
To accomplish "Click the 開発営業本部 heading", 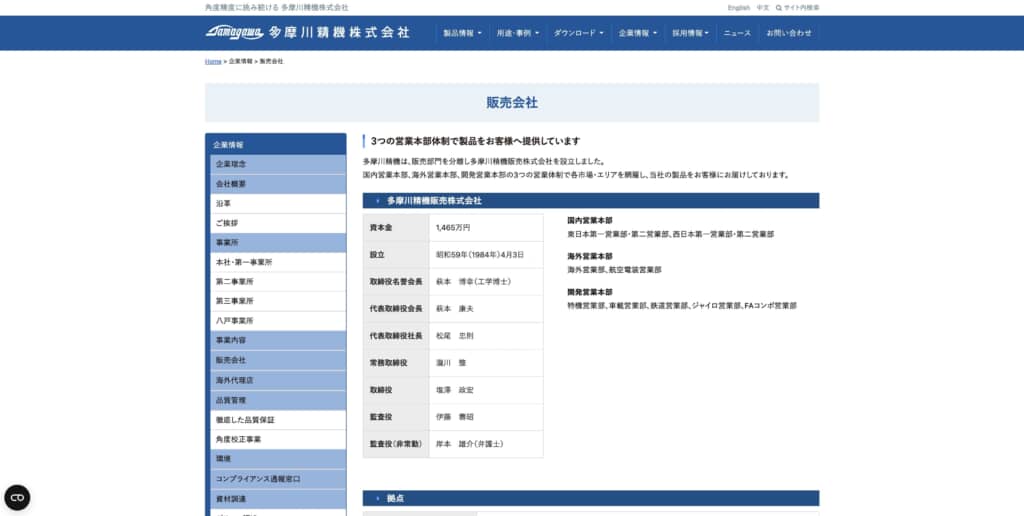I will coord(590,292).
